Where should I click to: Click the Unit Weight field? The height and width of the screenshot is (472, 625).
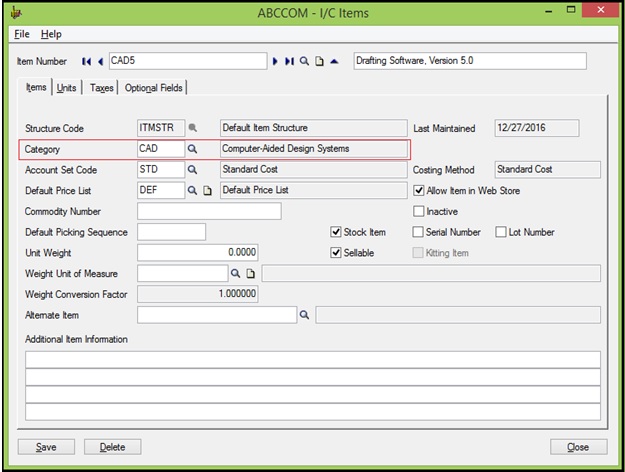click(x=198, y=252)
